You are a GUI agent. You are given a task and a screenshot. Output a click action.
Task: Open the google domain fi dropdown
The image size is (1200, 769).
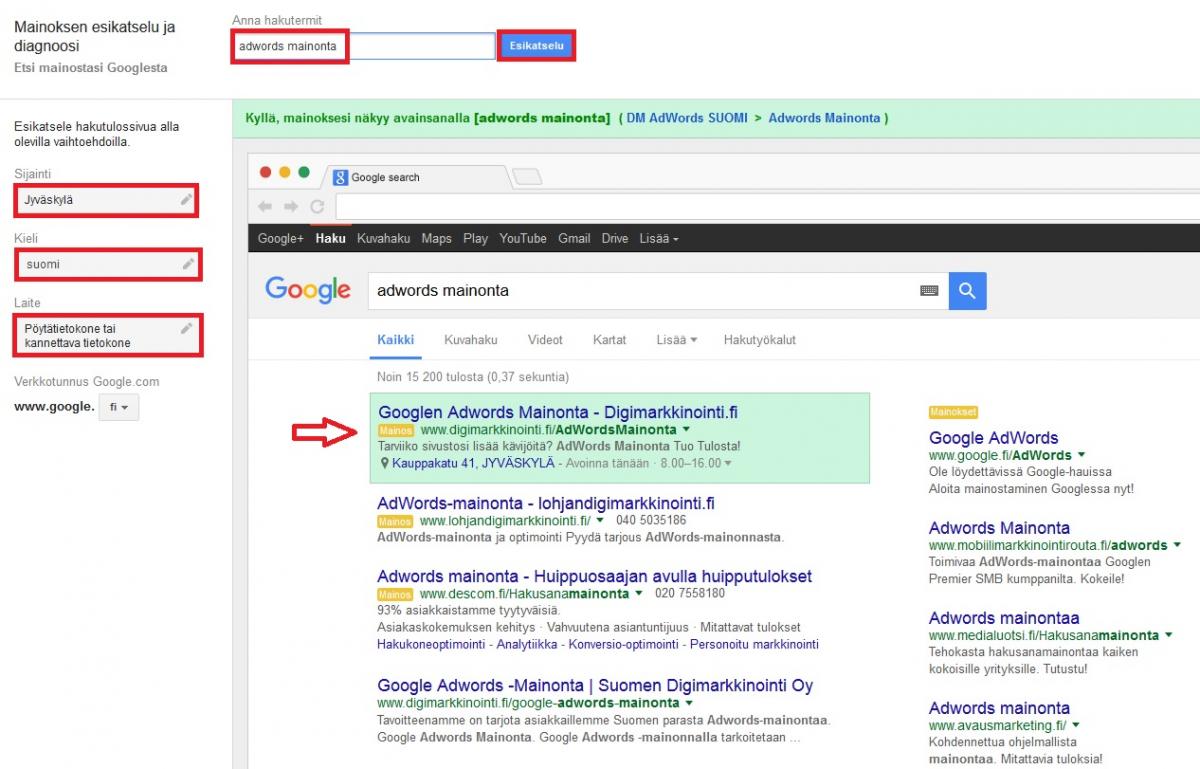click(x=119, y=407)
